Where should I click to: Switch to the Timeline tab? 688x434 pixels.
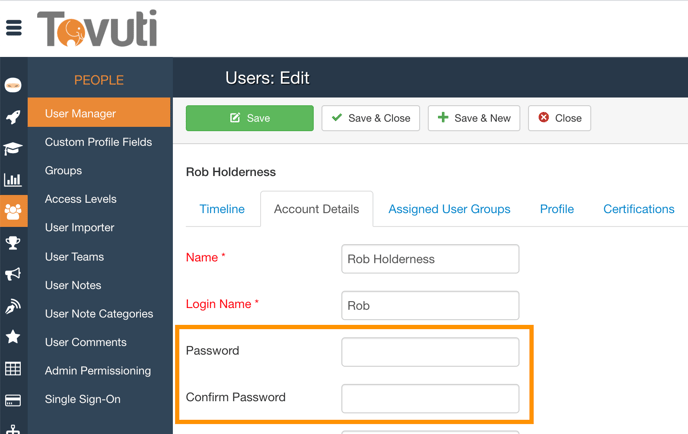(x=222, y=209)
